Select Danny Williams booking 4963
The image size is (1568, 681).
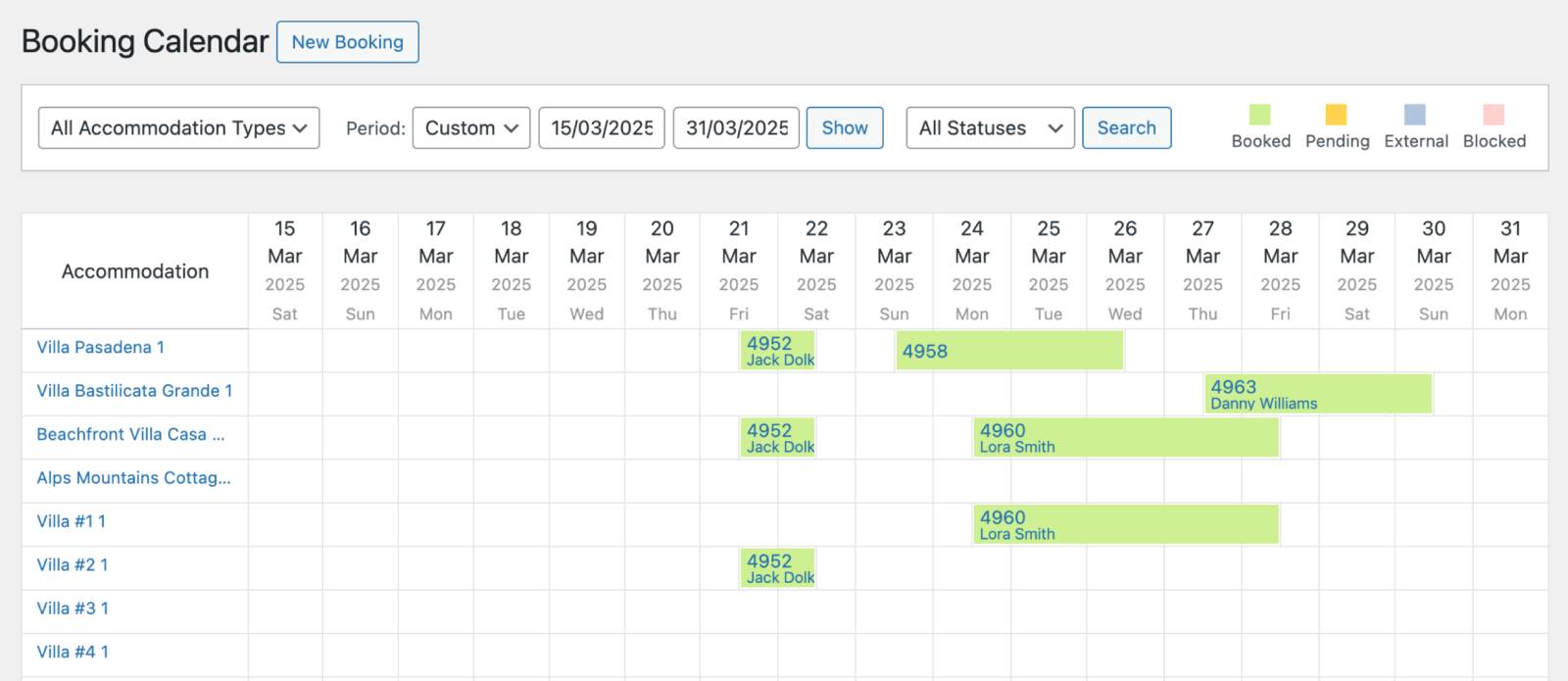1317,394
